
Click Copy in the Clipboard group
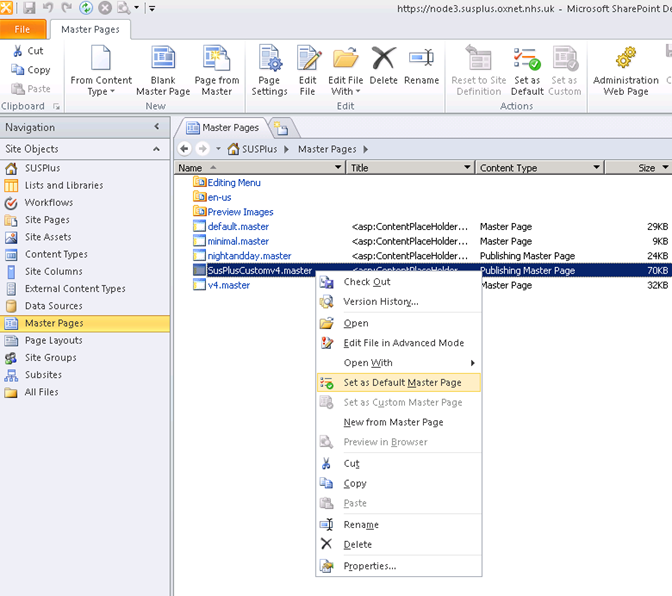tap(31, 69)
